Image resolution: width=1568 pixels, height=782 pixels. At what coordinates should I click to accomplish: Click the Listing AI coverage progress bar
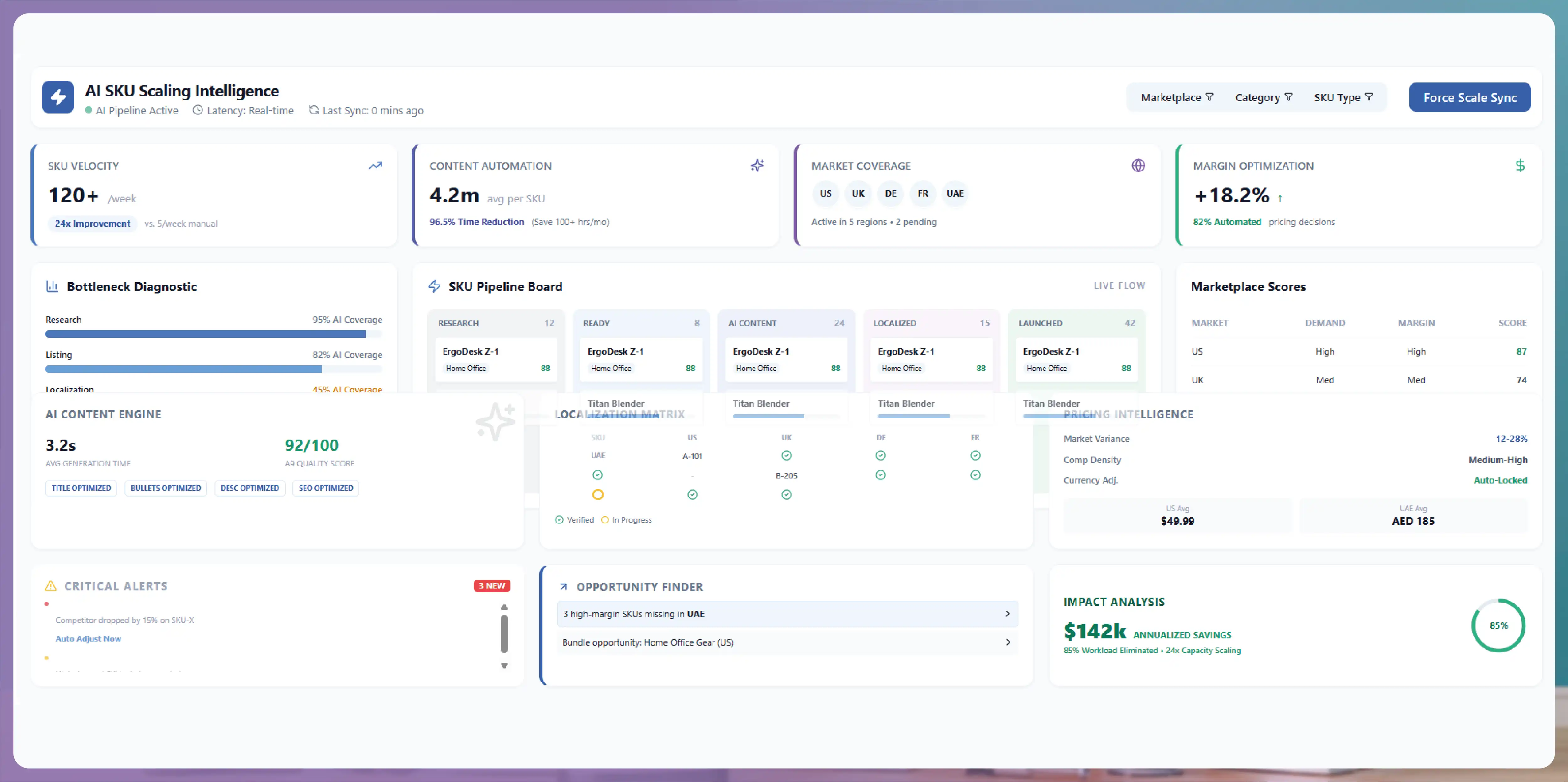pos(214,369)
